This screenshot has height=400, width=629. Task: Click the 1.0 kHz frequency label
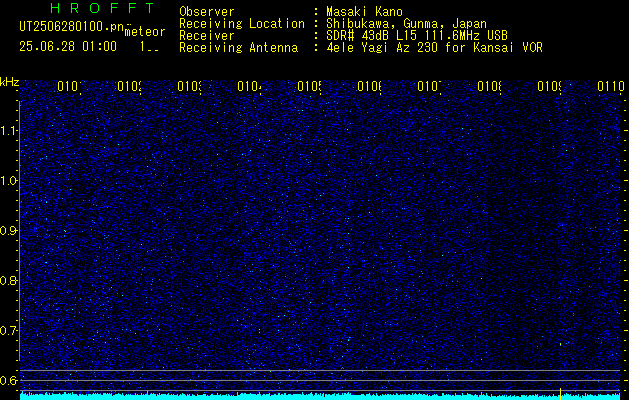(9, 181)
